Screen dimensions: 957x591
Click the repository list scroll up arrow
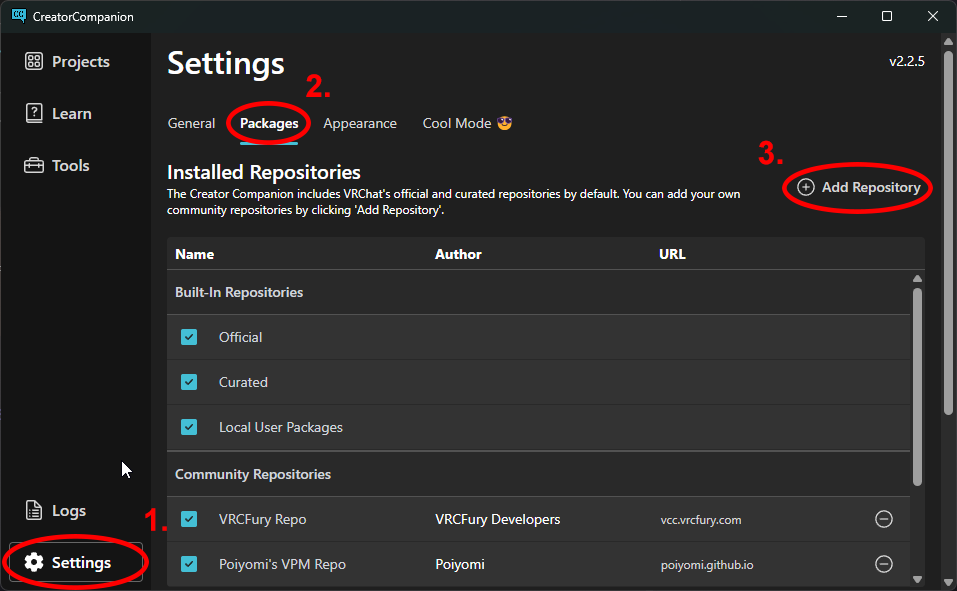click(x=917, y=279)
